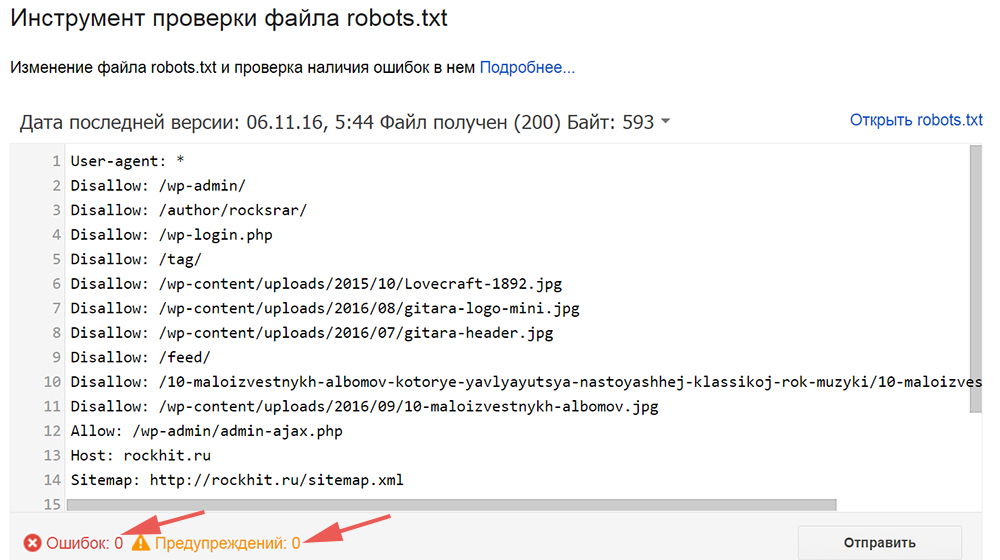Click the Sitemap URL line
The width and height of the screenshot is (1000, 560).
(237, 480)
